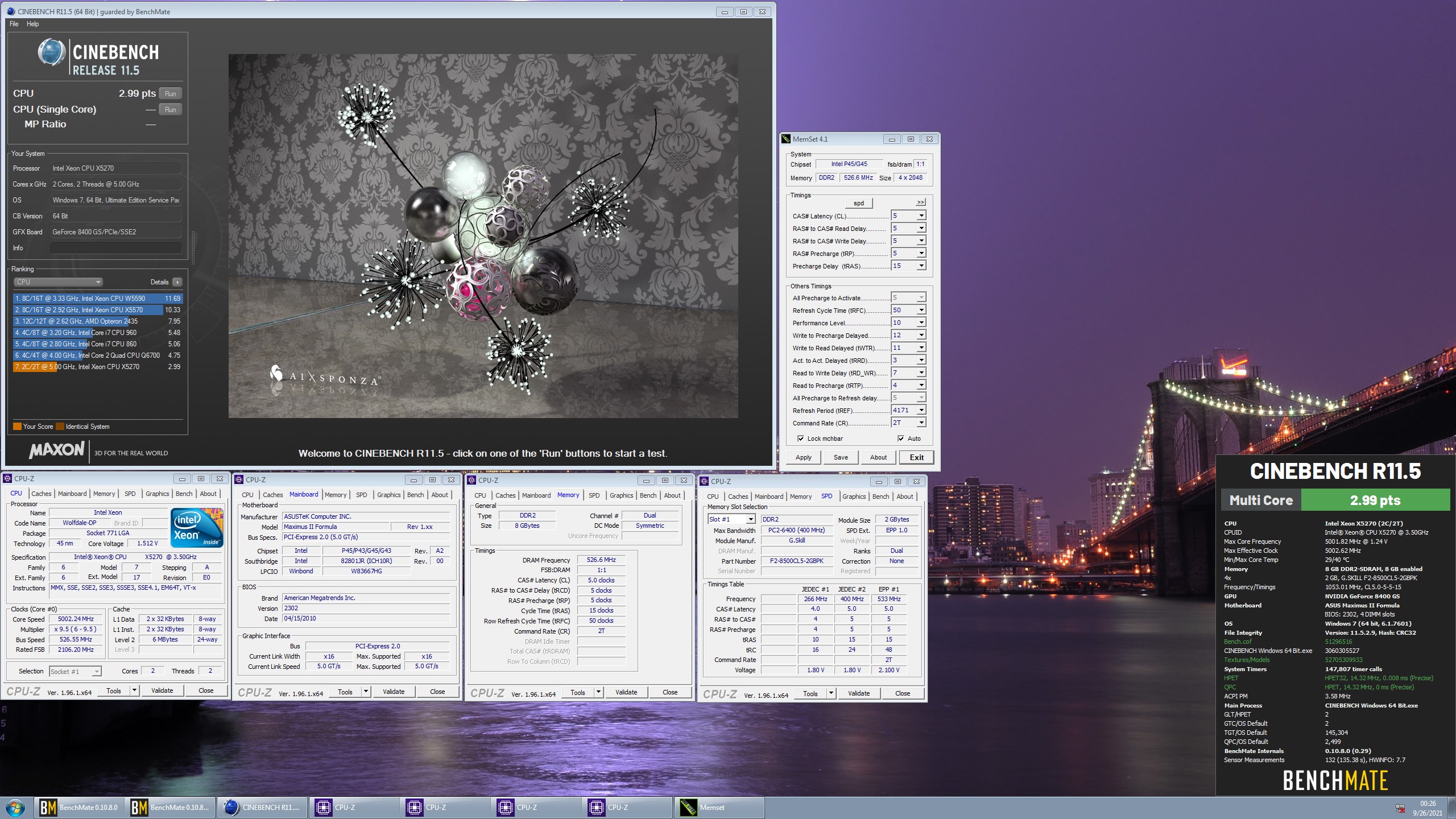Activate CINEBENCH R11 taskbar icon

coord(262,807)
